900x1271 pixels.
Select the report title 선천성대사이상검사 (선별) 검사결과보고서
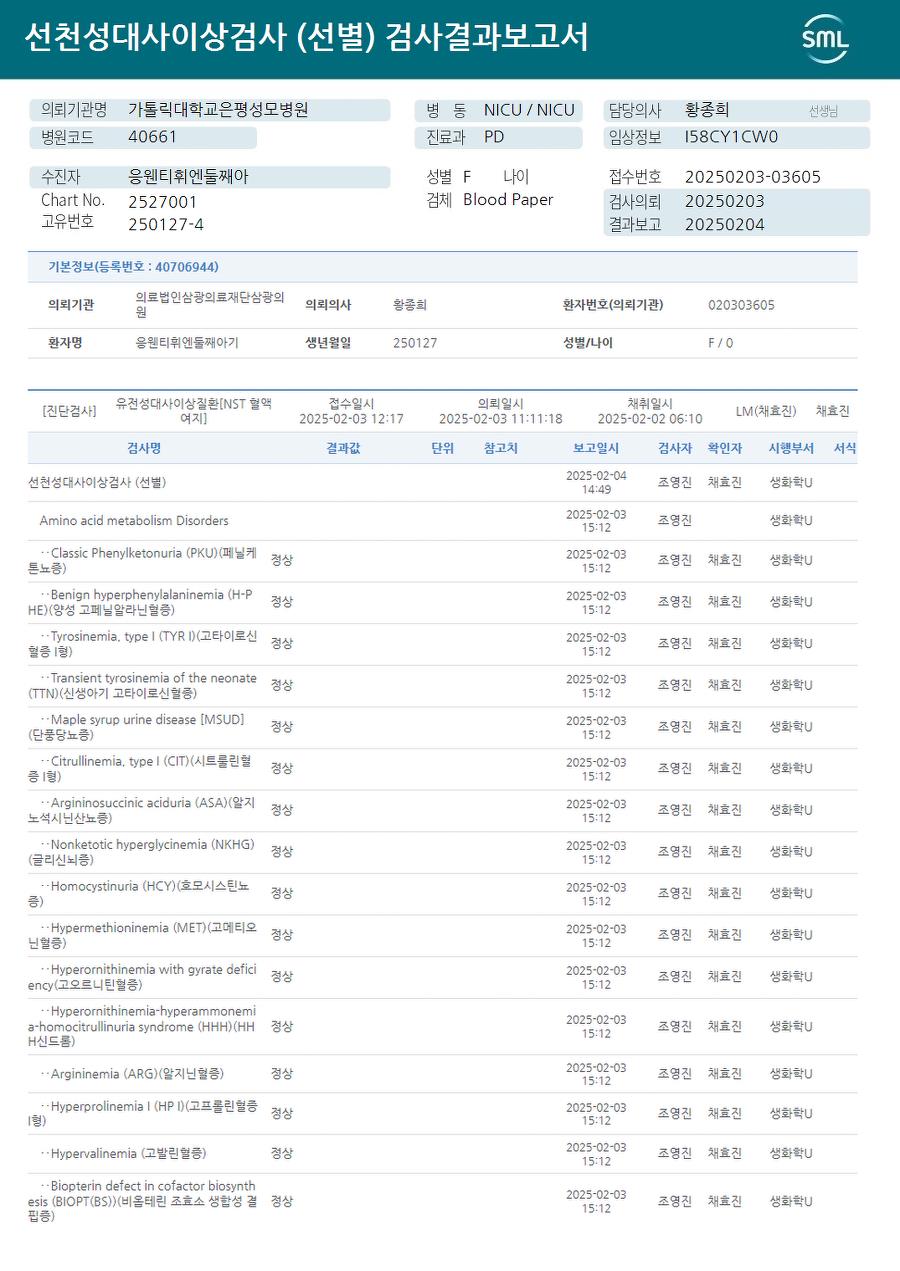click(306, 37)
